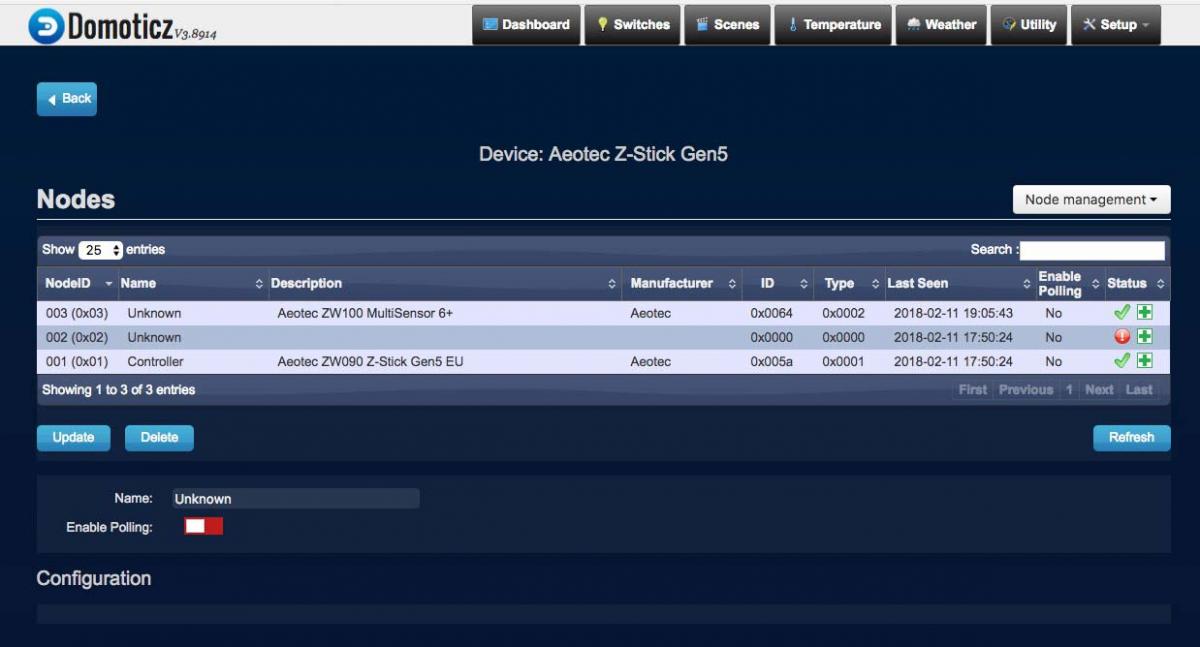Click green plus icon for node 003
The height and width of the screenshot is (647, 1200).
(x=1145, y=312)
